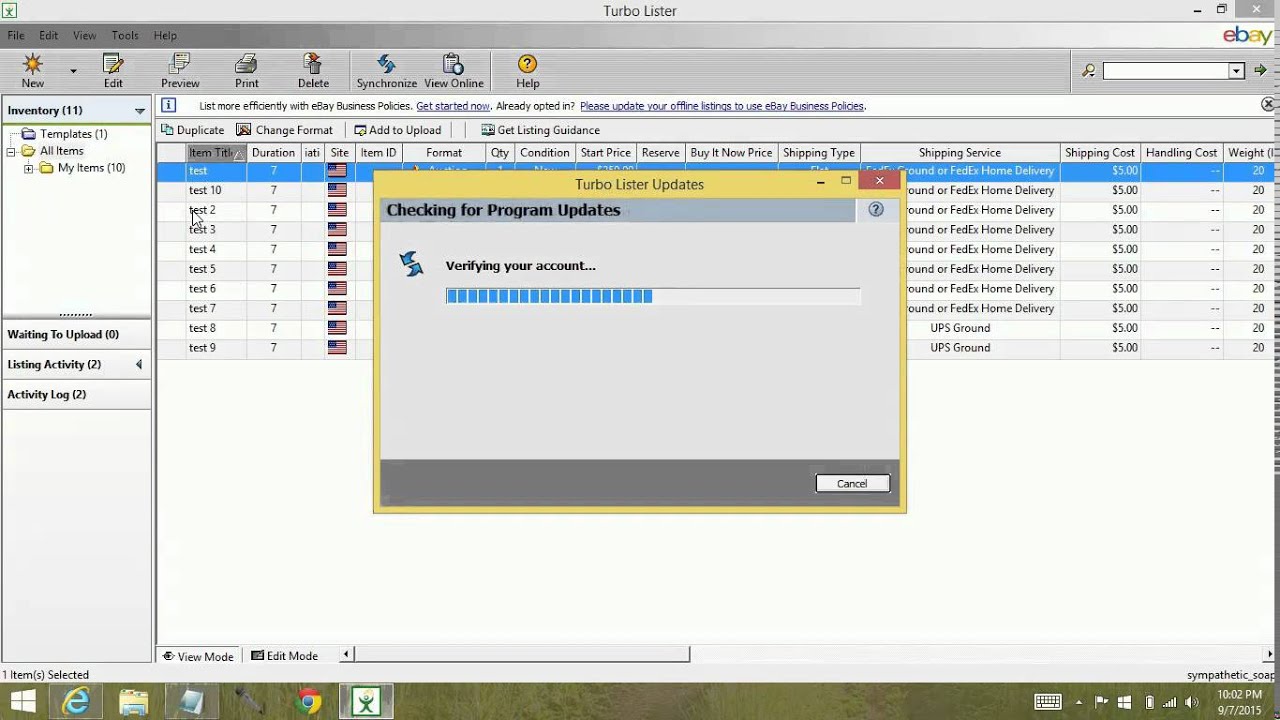Click the volume icon in system tray
This screenshot has width=1280, height=720.
pyautogui.click(x=1191, y=702)
